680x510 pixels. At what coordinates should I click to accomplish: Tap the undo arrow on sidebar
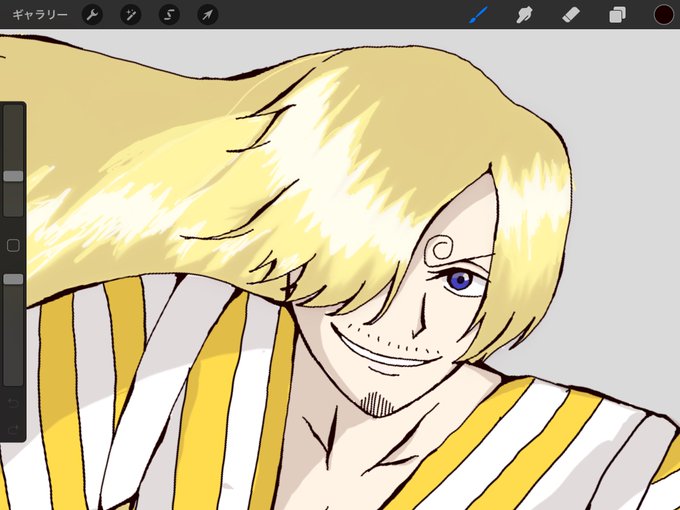[x=13, y=403]
